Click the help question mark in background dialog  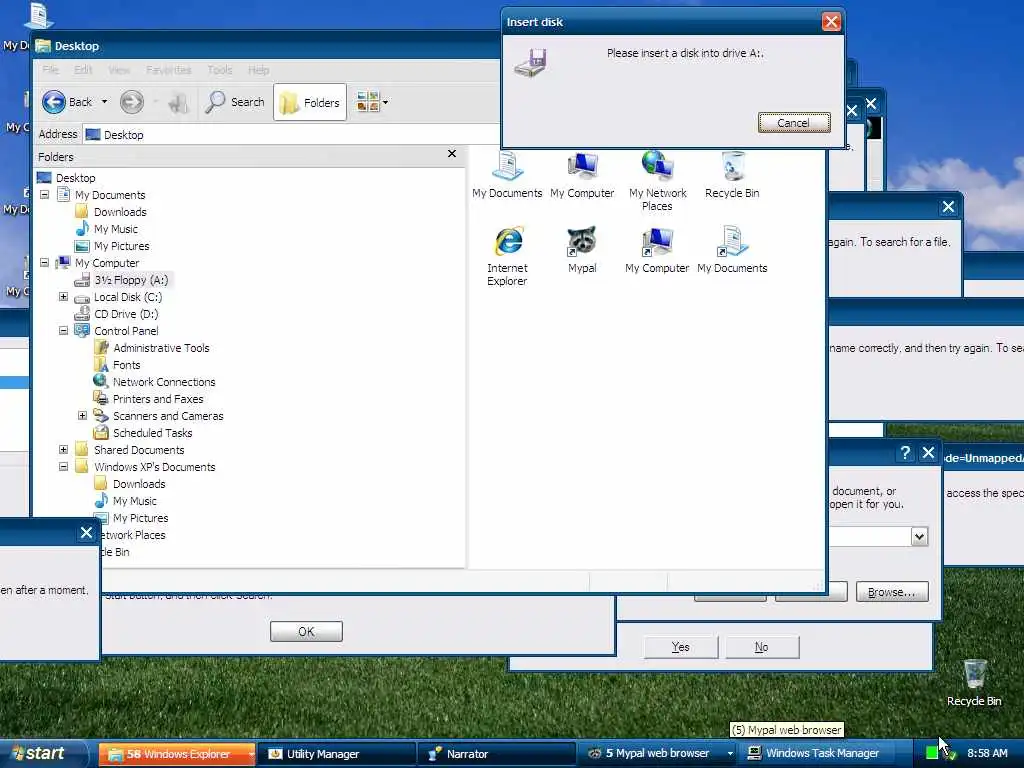coord(905,453)
